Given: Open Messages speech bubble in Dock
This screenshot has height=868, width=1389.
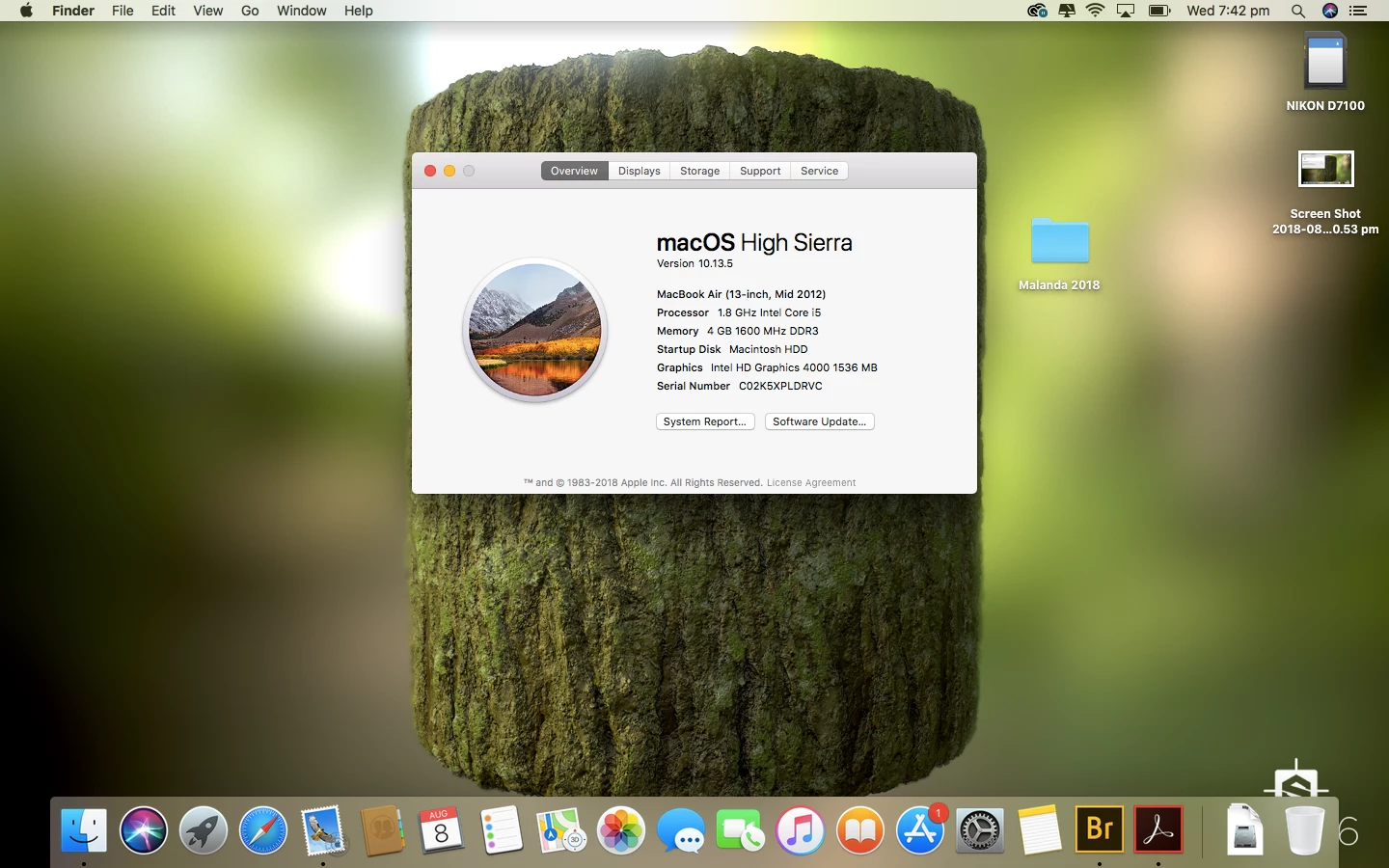Looking at the screenshot, I should tap(681, 830).
